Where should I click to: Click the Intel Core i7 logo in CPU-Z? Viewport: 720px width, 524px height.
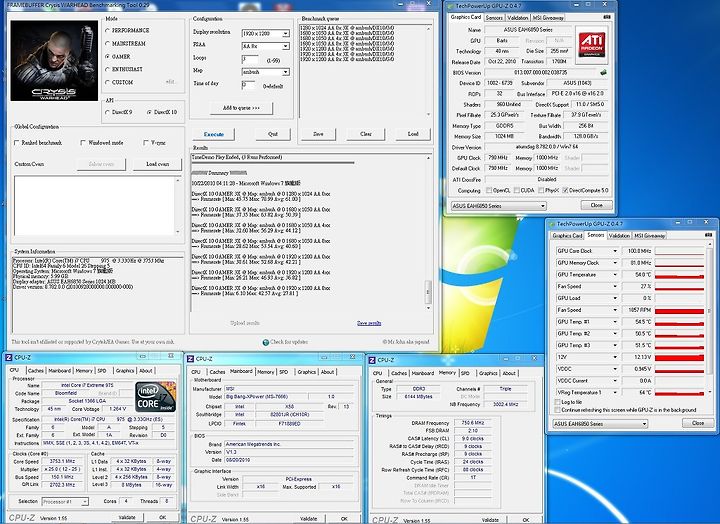pos(156,397)
